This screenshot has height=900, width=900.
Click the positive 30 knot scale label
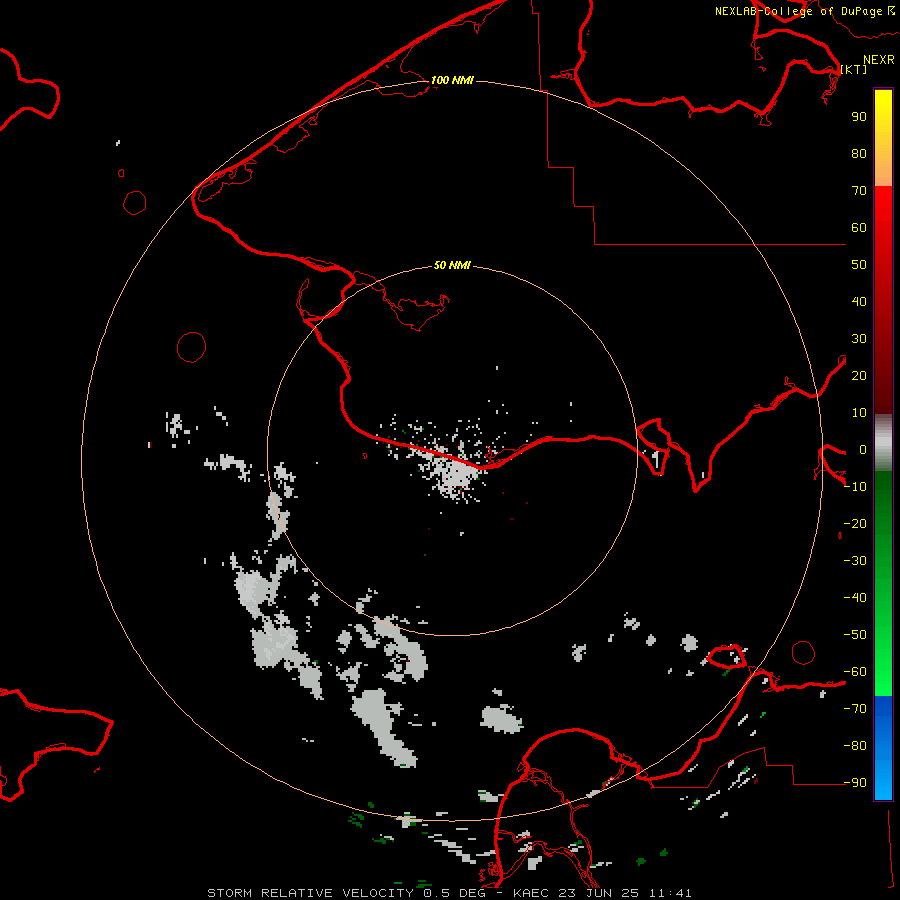tap(859, 339)
